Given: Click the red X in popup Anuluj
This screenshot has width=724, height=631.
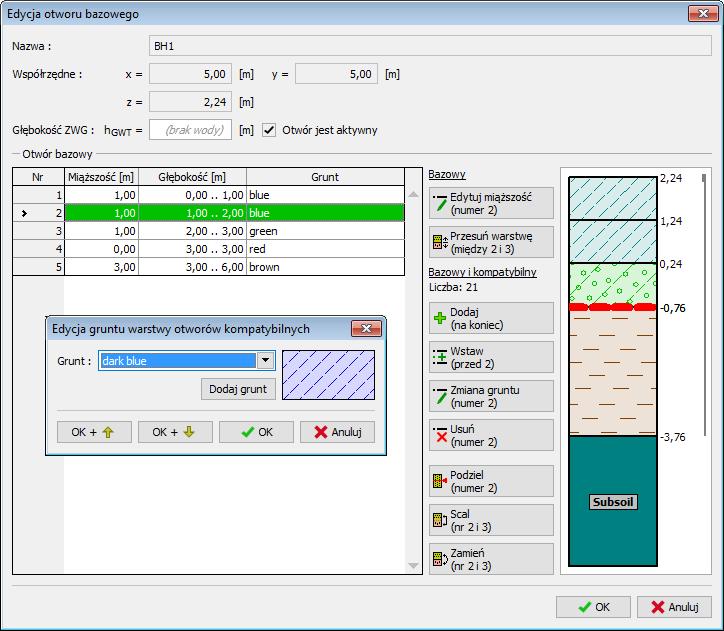Looking at the screenshot, I should coord(320,432).
